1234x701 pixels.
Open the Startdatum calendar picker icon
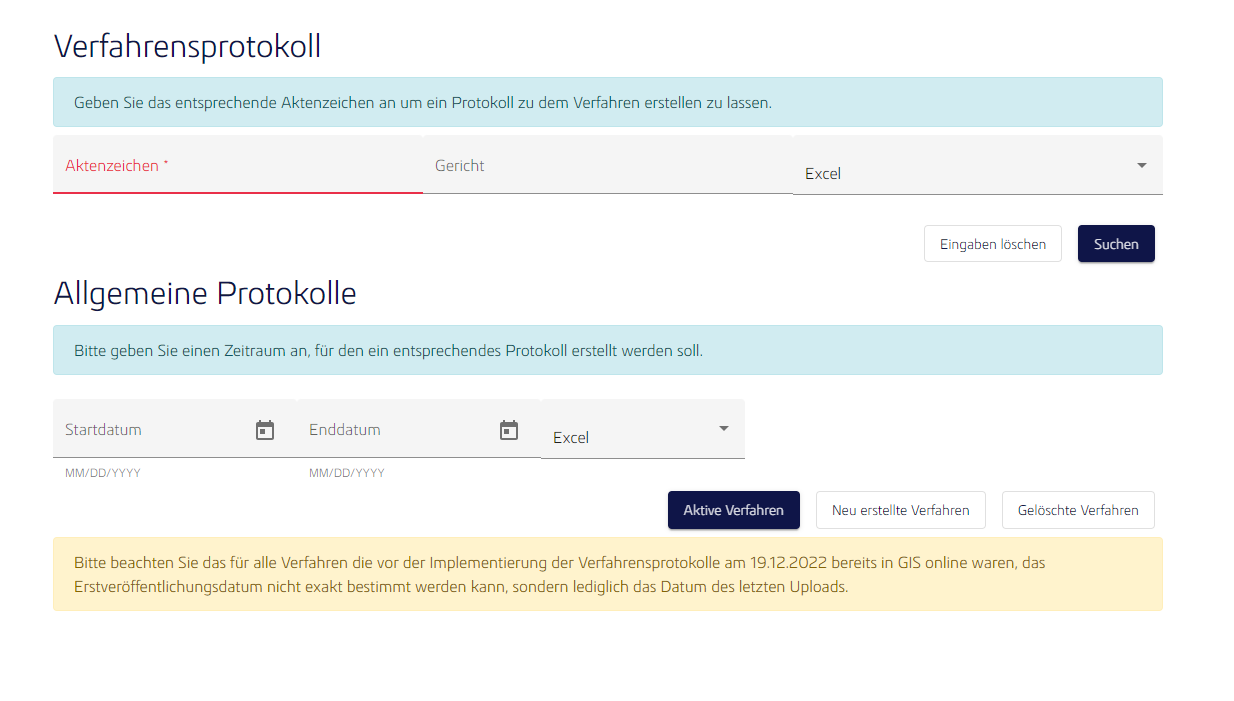pos(265,430)
